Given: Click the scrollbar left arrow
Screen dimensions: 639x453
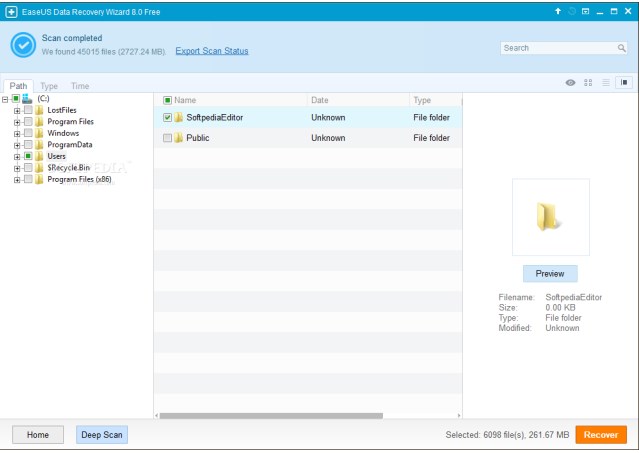Looking at the screenshot, I should point(156,416).
